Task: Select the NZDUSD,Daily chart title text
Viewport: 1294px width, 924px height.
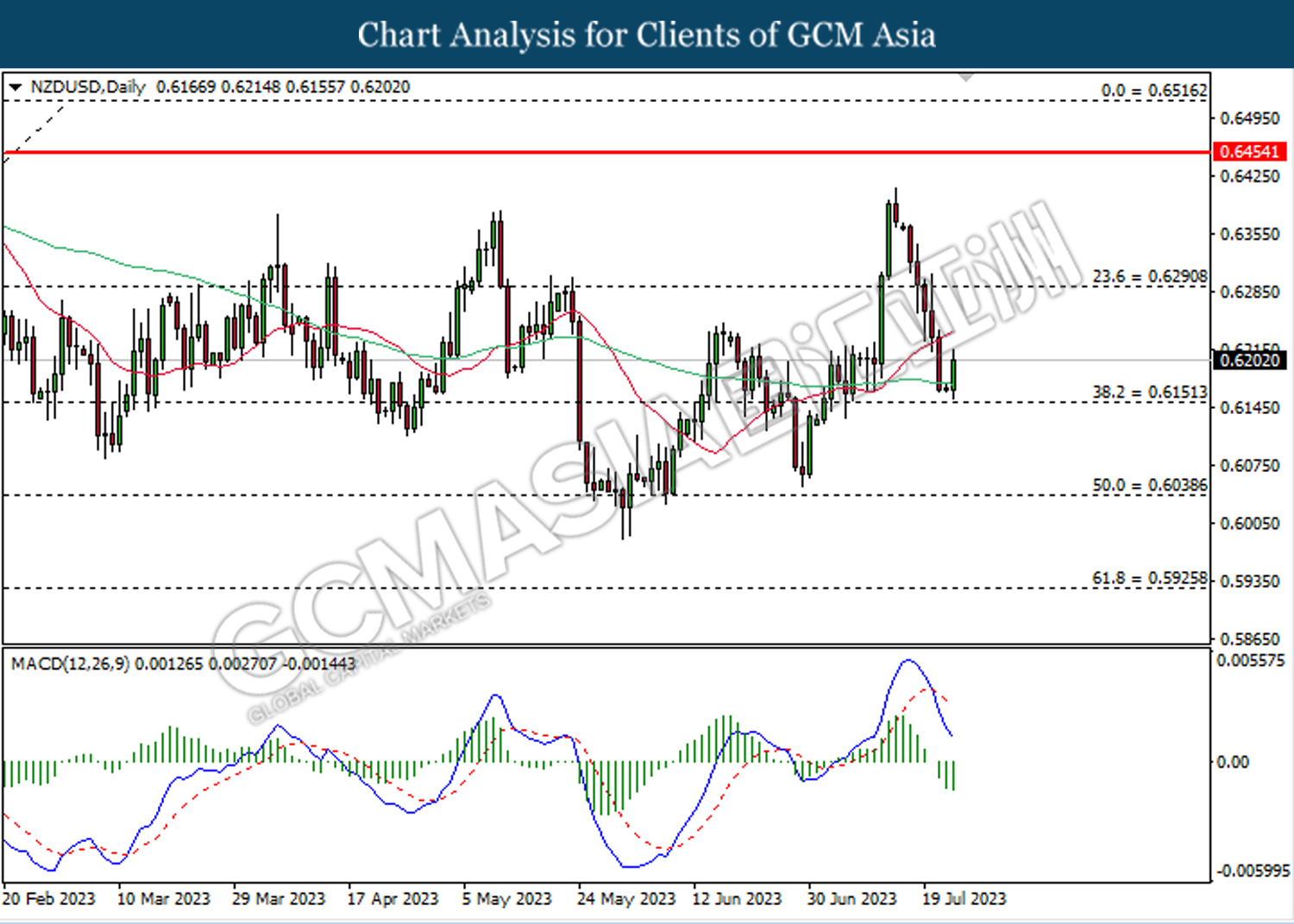Action: [x=88, y=87]
